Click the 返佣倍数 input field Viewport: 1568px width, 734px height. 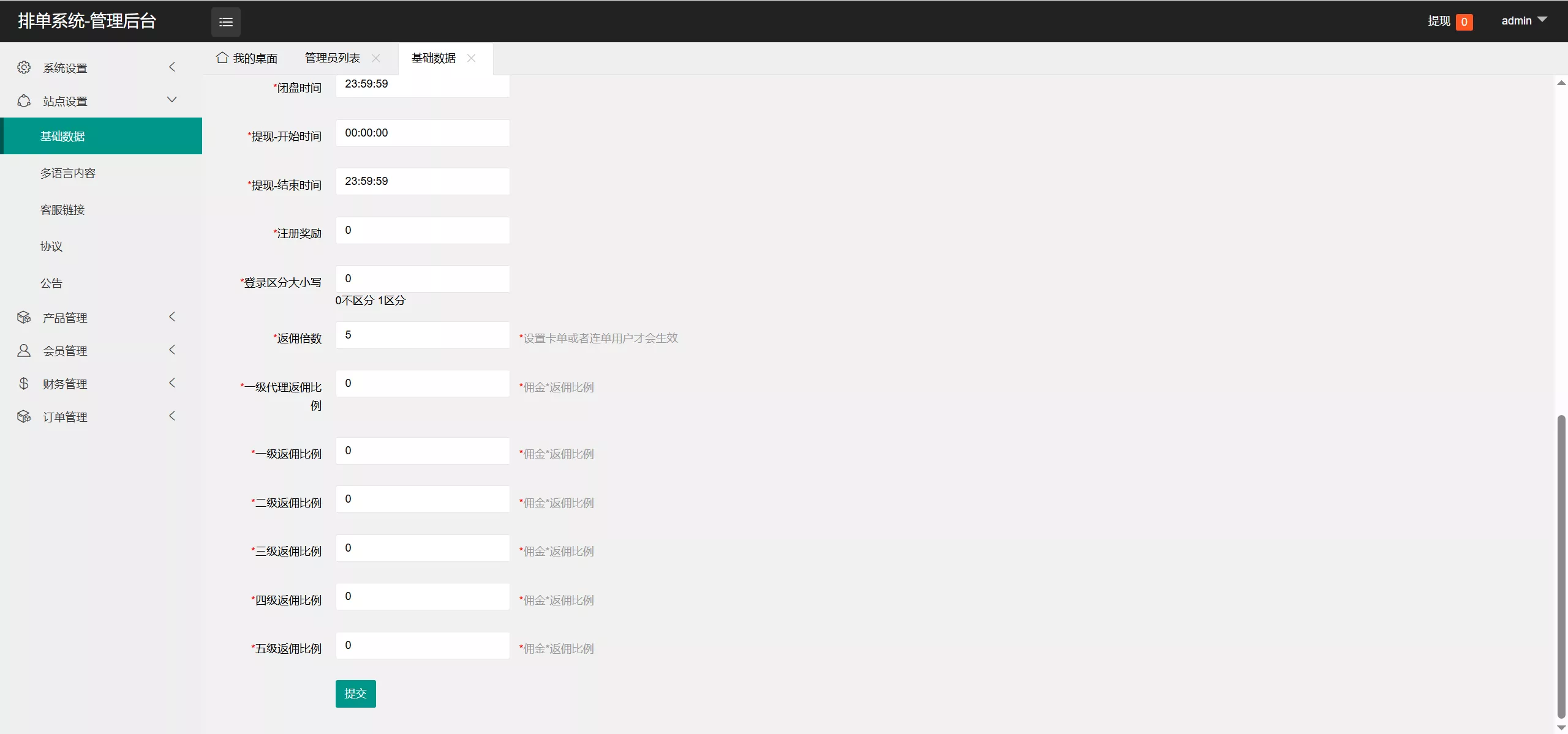pos(423,335)
